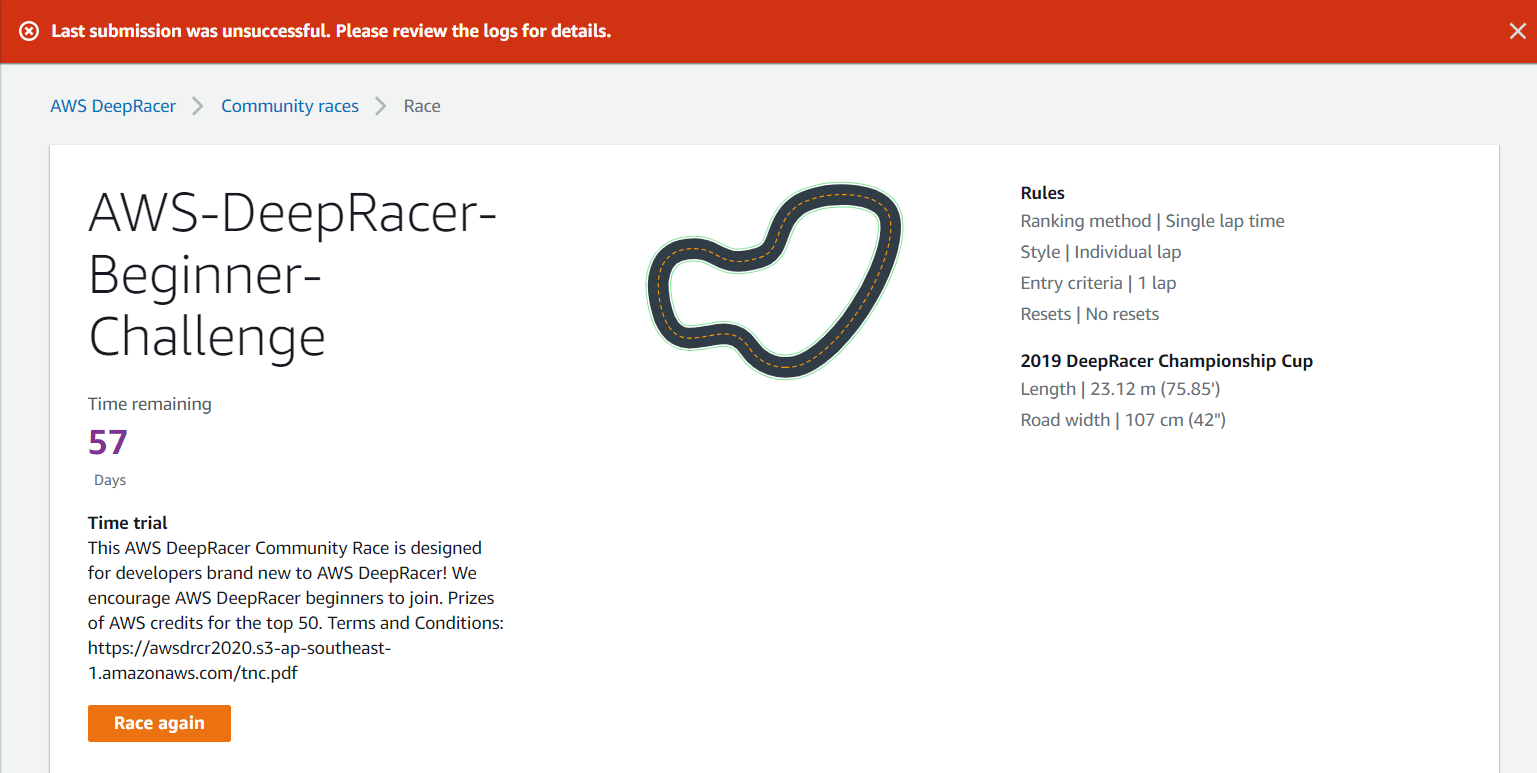Click the 2019 DeepRacer Championship Cup heading
The height and width of the screenshot is (773, 1537).
pos(1166,361)
